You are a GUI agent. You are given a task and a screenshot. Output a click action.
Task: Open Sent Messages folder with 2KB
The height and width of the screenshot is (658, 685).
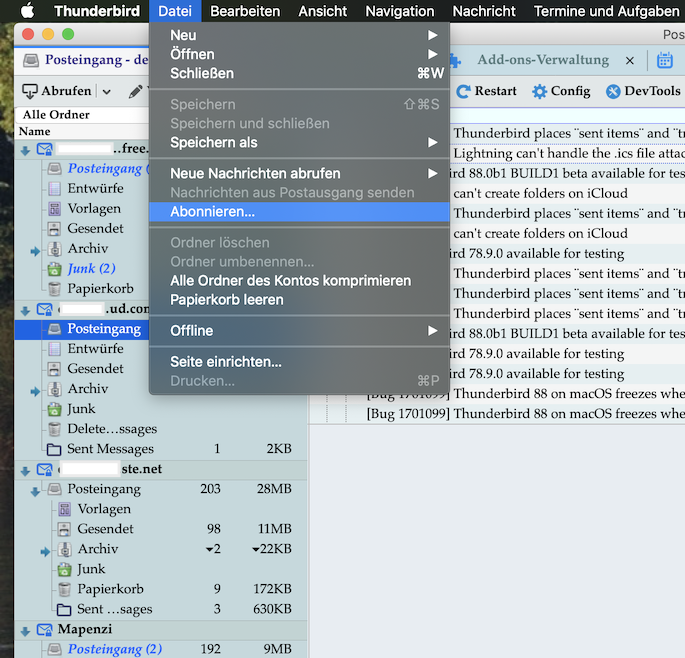click(110, 449)
